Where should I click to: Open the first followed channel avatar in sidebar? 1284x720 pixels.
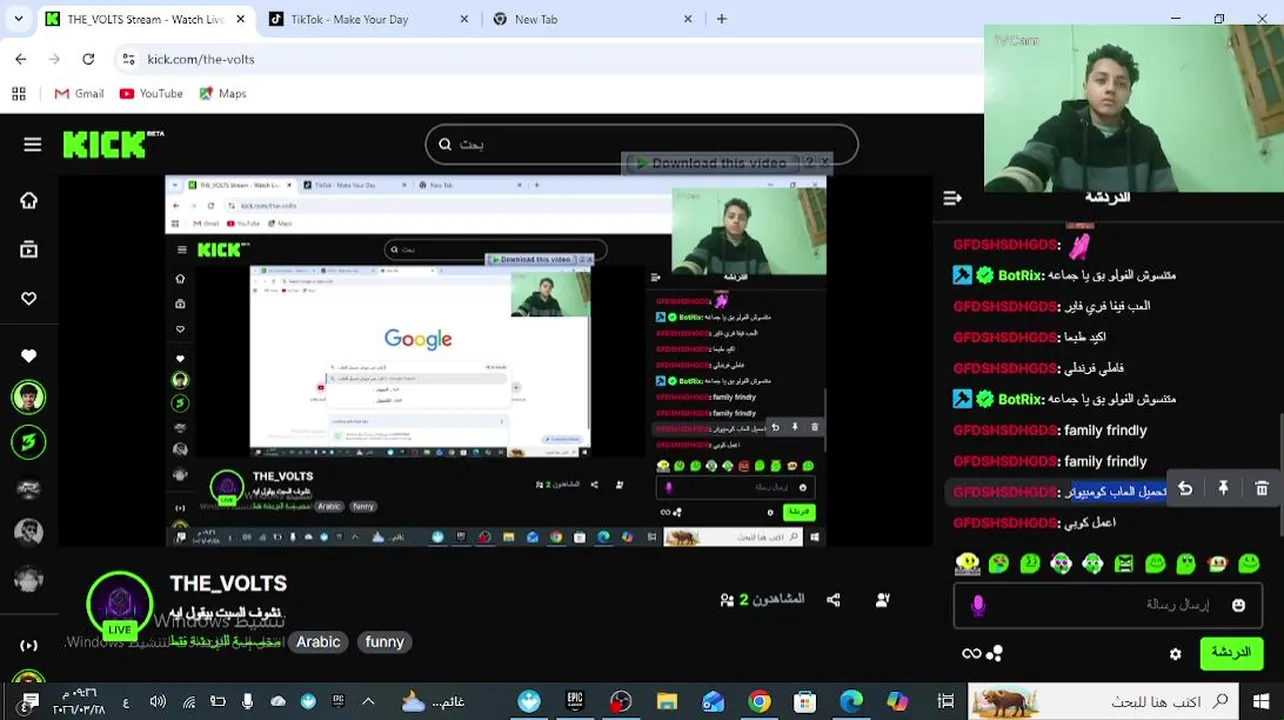click(x=29, y=397)
